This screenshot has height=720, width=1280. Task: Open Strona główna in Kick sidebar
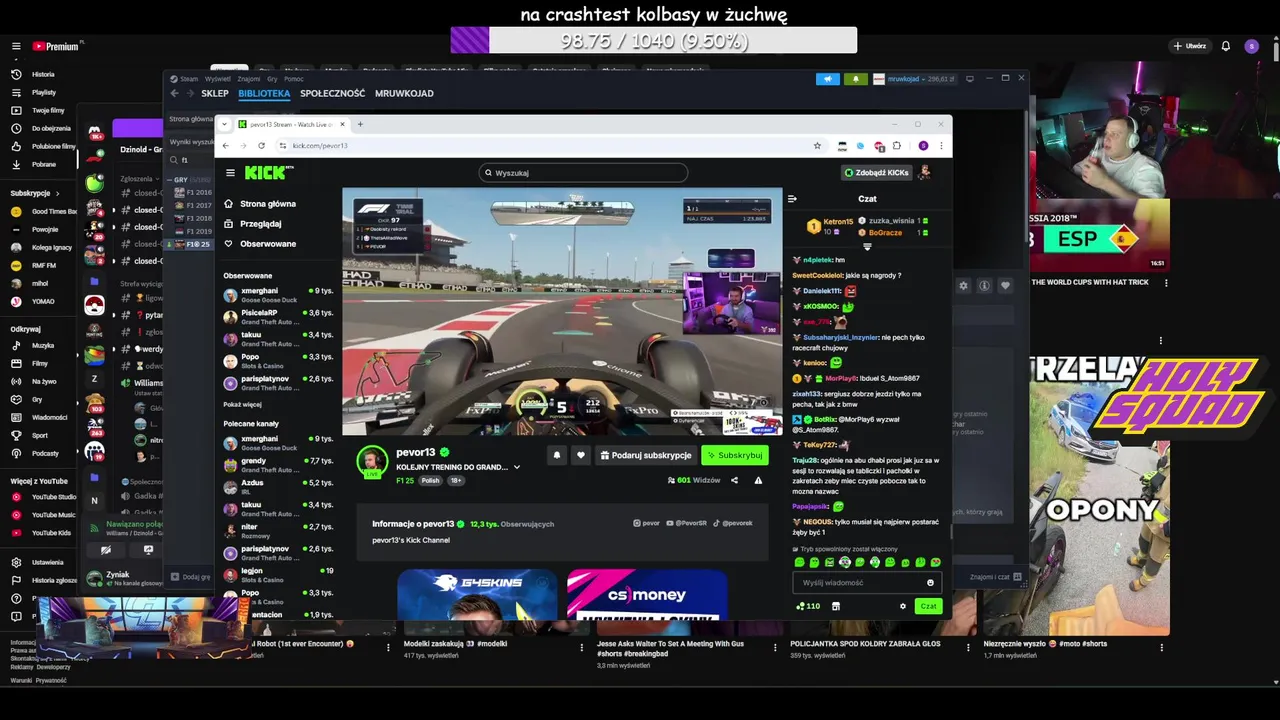[260, 204]
